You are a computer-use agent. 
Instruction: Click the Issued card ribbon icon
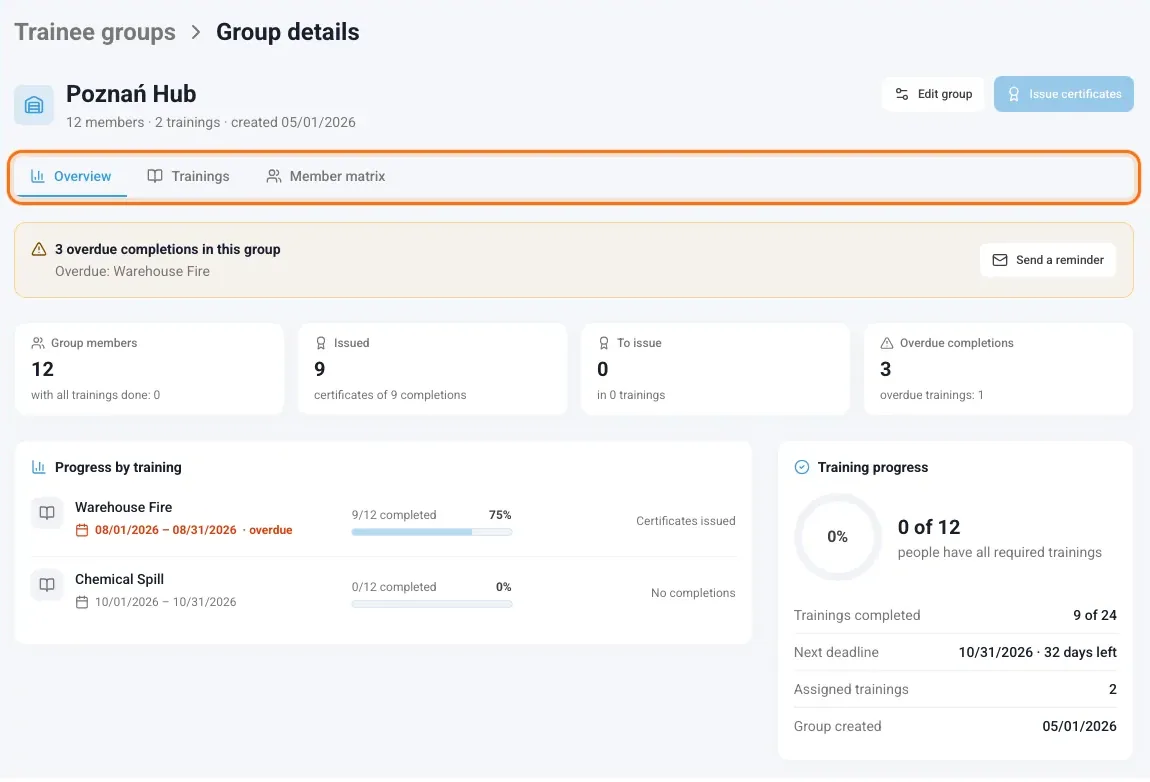(321, 343)
